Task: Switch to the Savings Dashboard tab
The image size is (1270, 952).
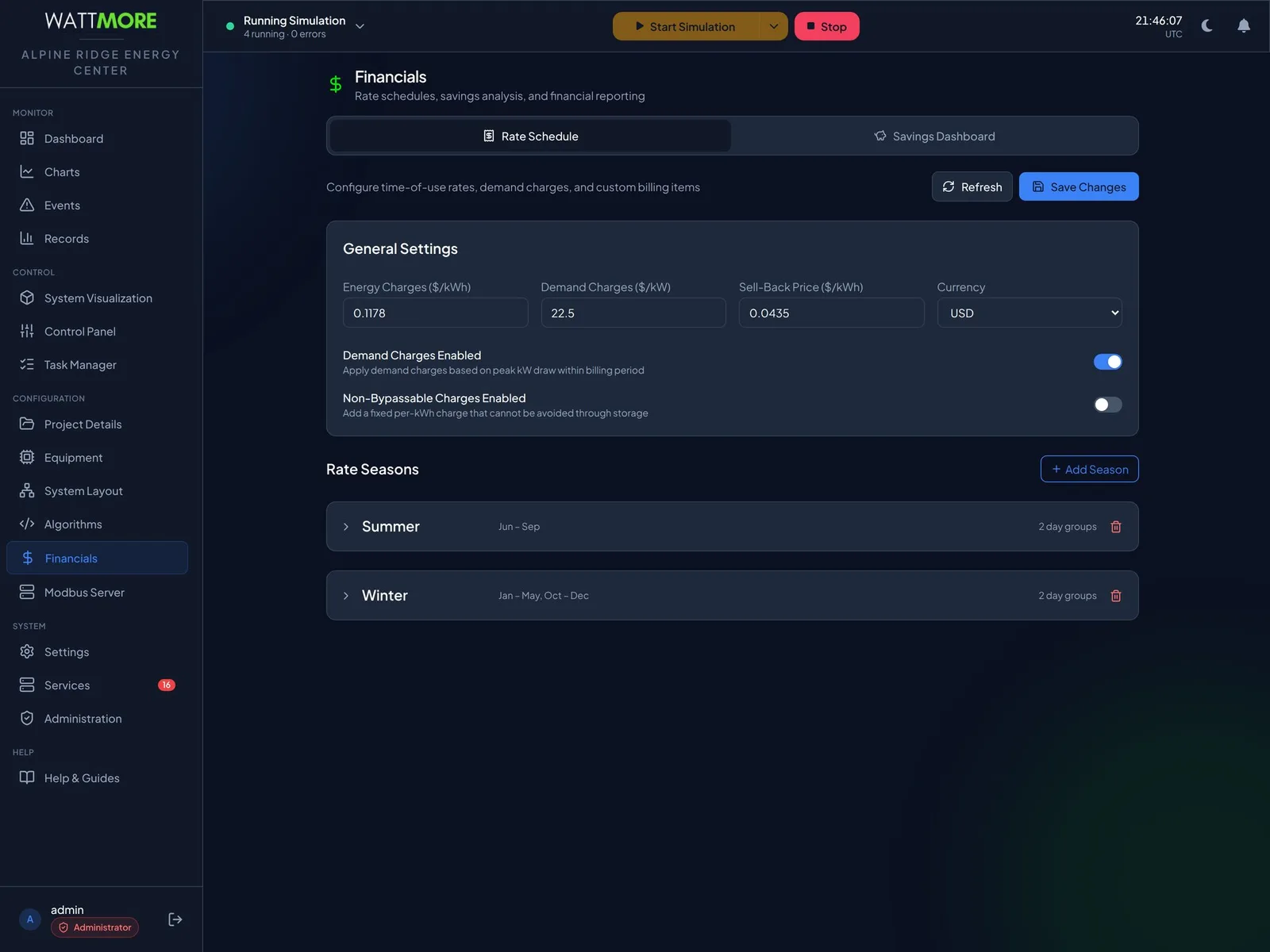Action: coord(934,136)
